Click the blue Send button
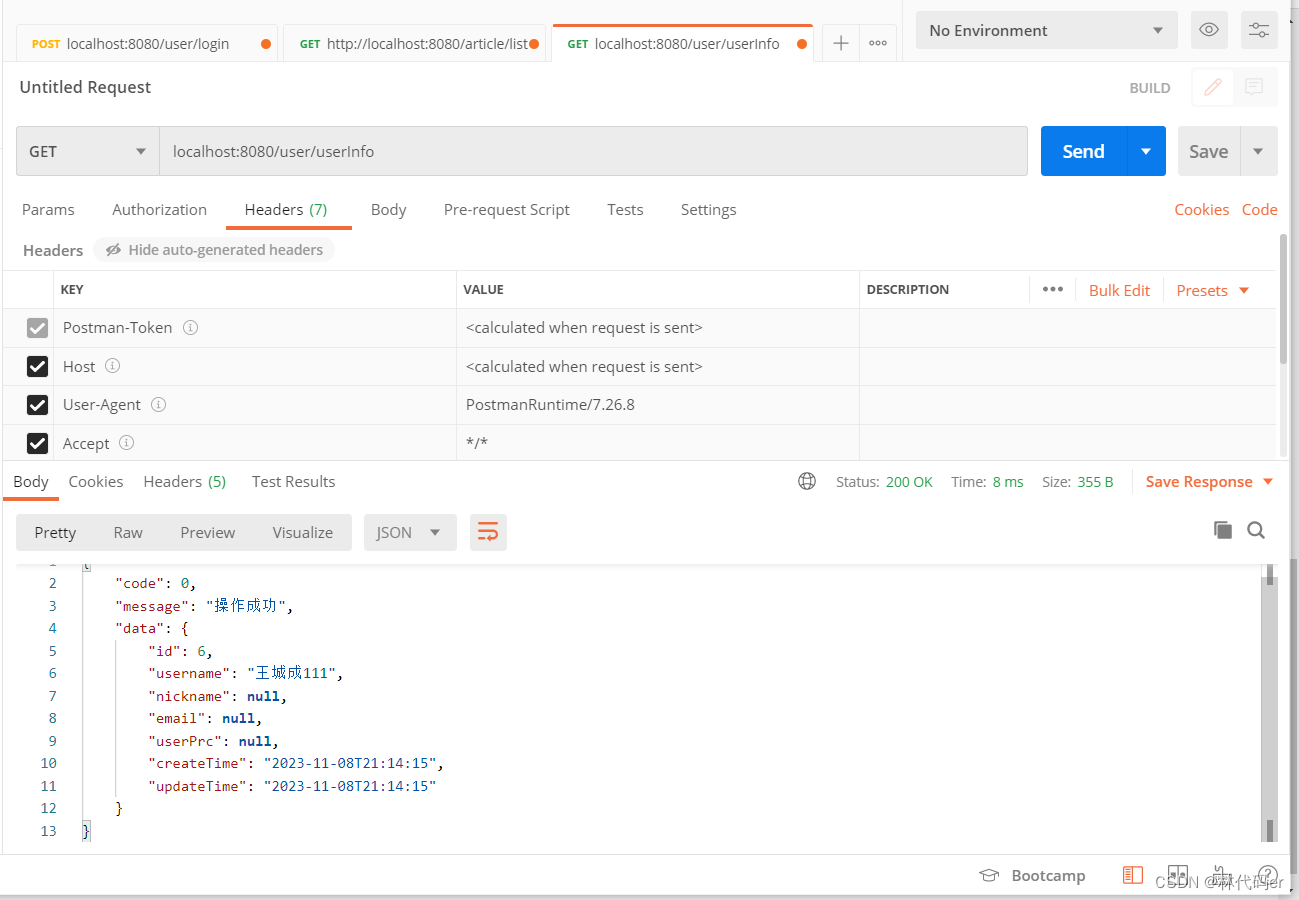 click(1084, 151)
